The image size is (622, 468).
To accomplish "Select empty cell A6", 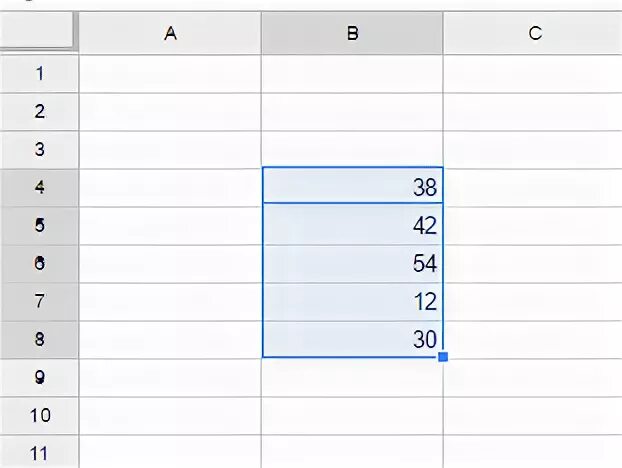I will pos(170,264).
